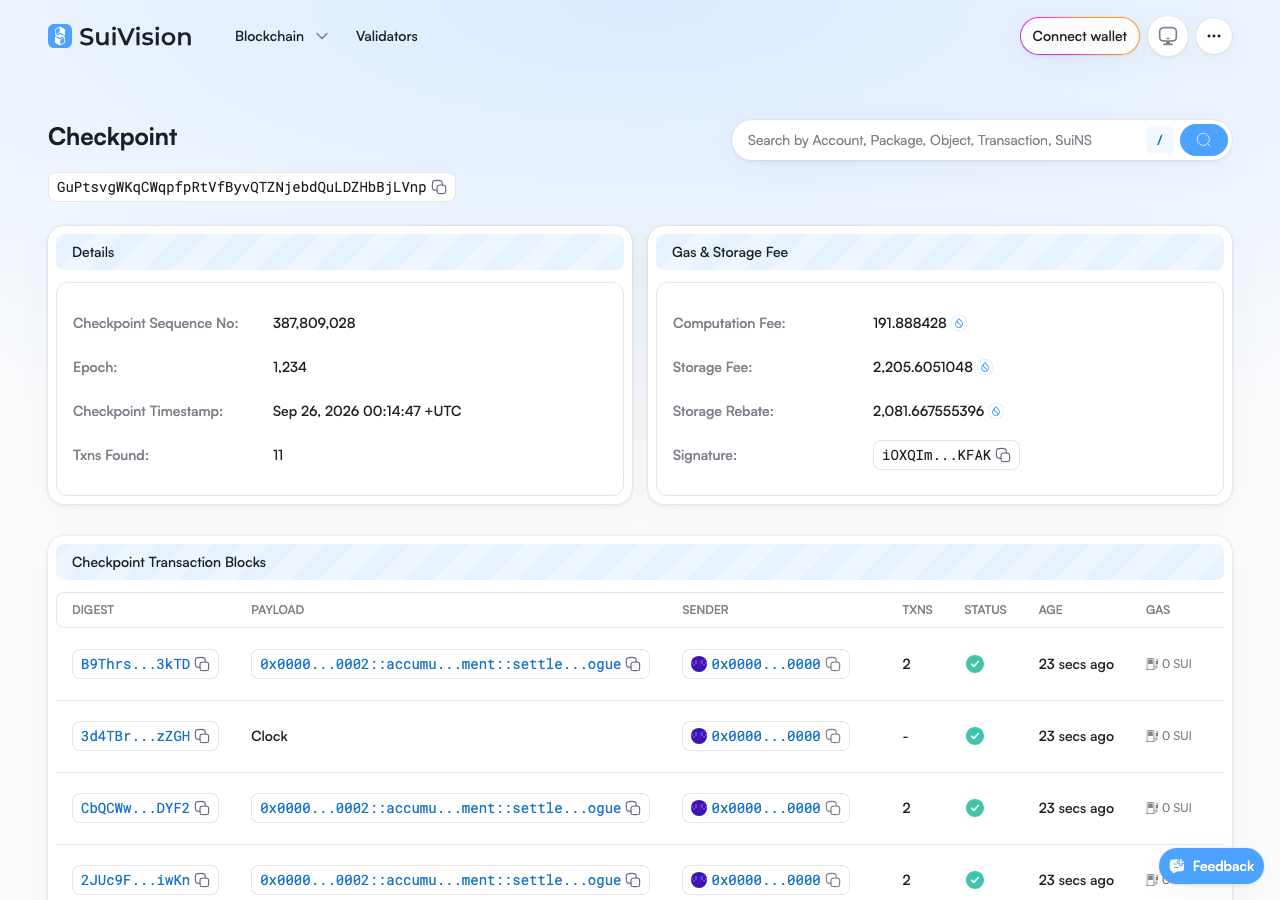Open the Feedback button
The width and height of the screenshot is (1280, 900).
pos(1211,866)
